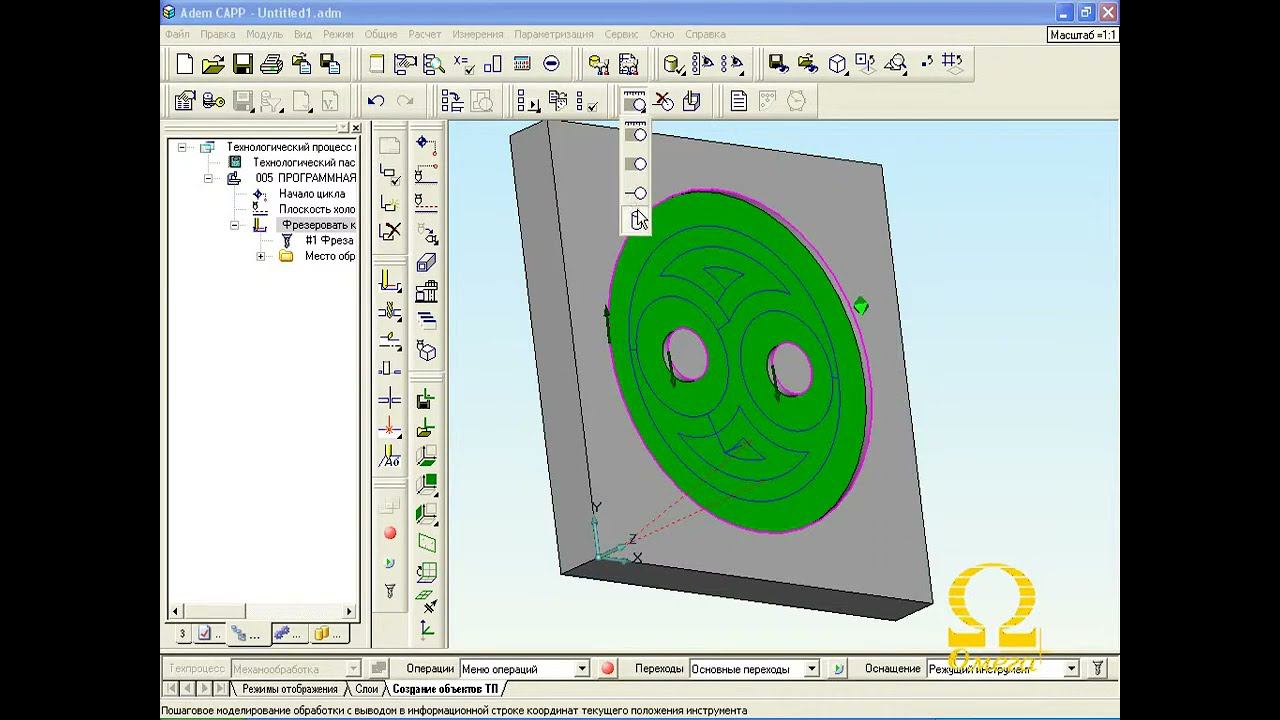Create a new document via blank page icon
1280x720 pixels.
click(x=185, y=64)
